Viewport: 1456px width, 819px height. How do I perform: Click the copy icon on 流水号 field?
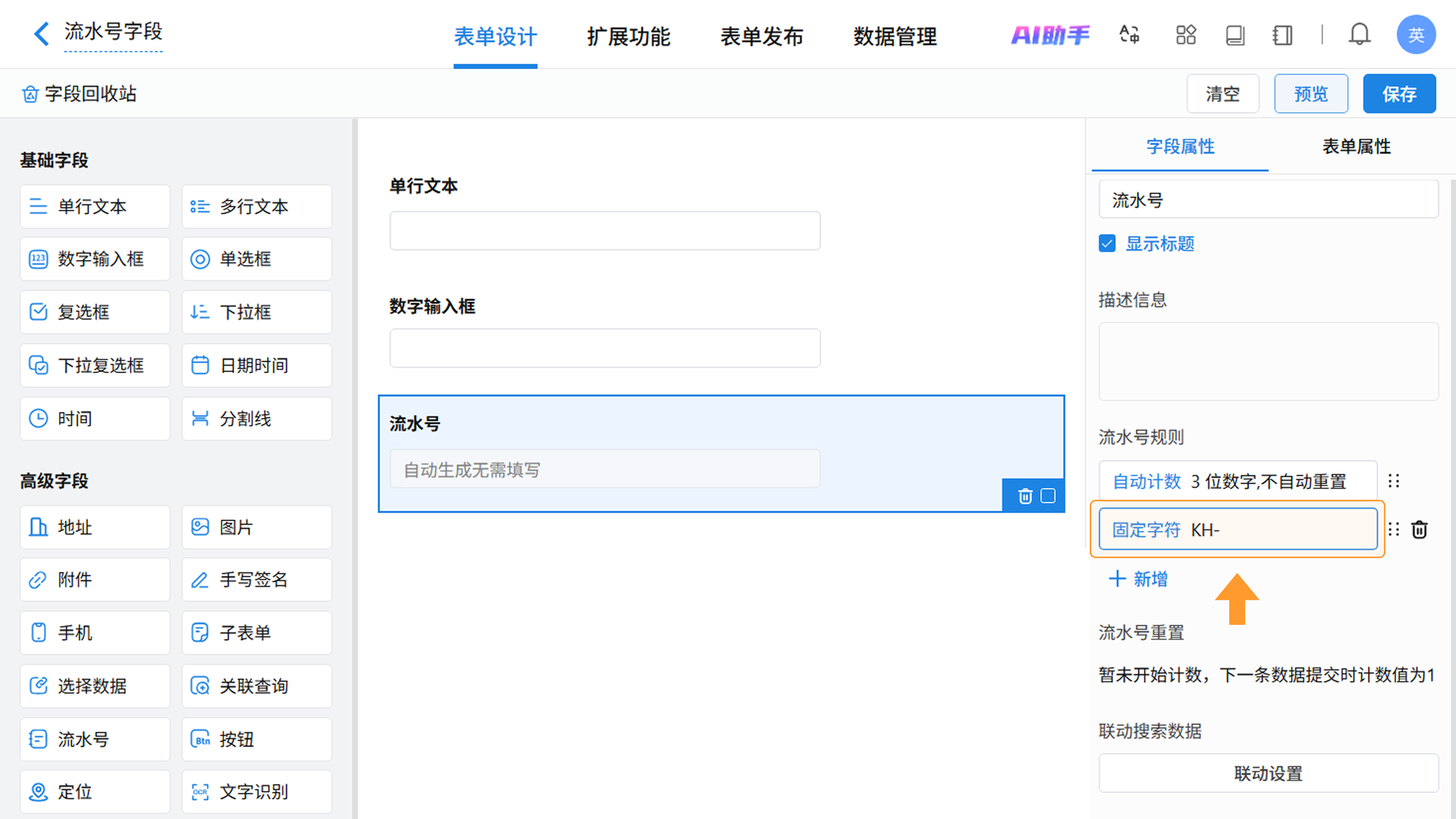1048,496
